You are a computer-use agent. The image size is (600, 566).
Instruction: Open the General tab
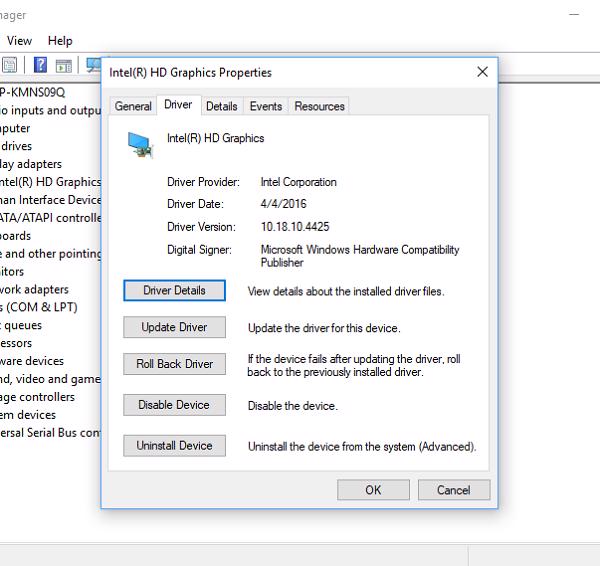point(133,106)
